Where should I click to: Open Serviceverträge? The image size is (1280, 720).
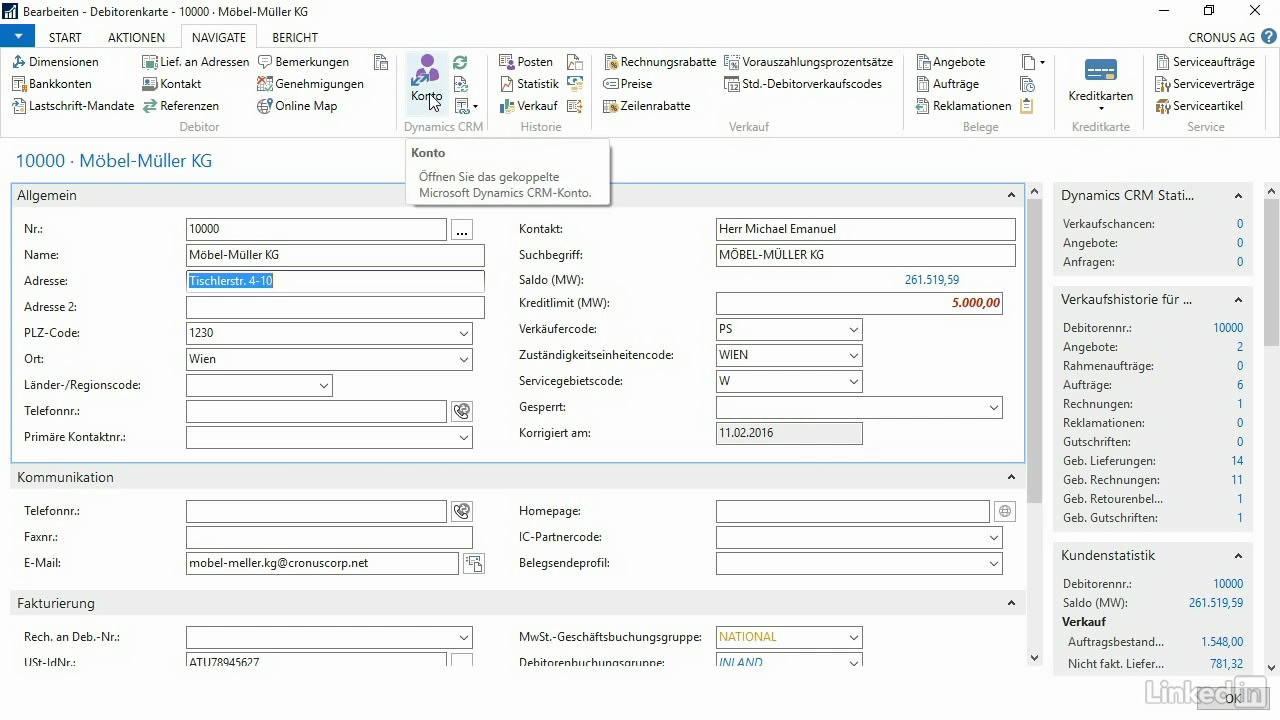coord(1204,84)
